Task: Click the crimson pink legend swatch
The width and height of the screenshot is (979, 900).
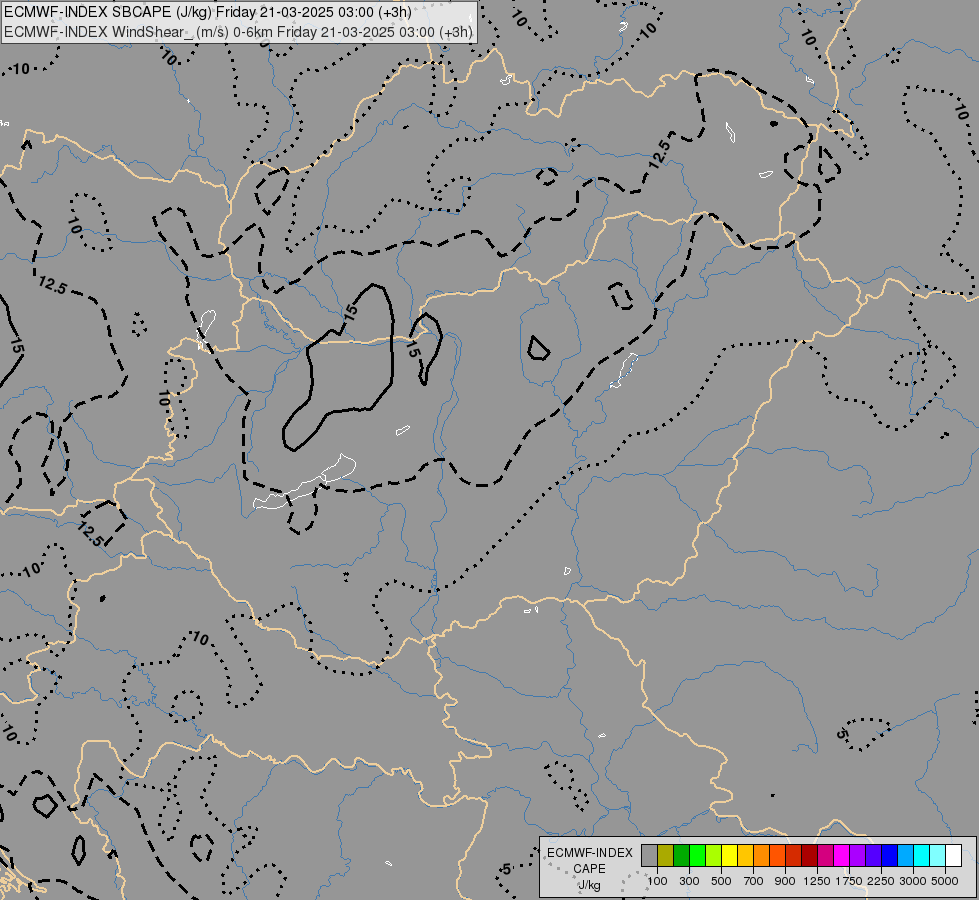Action: click(825, 856)
